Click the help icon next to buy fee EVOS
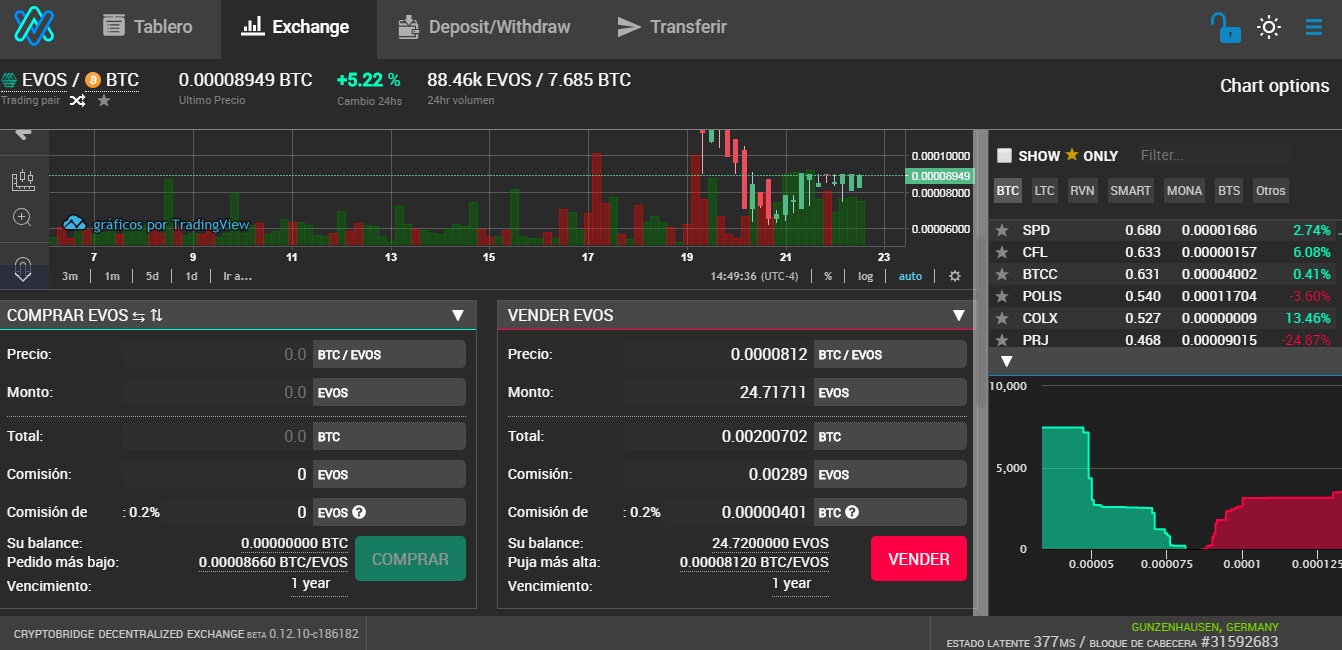1342x650 pixels. pyautogui.click(x=359, y=512)
